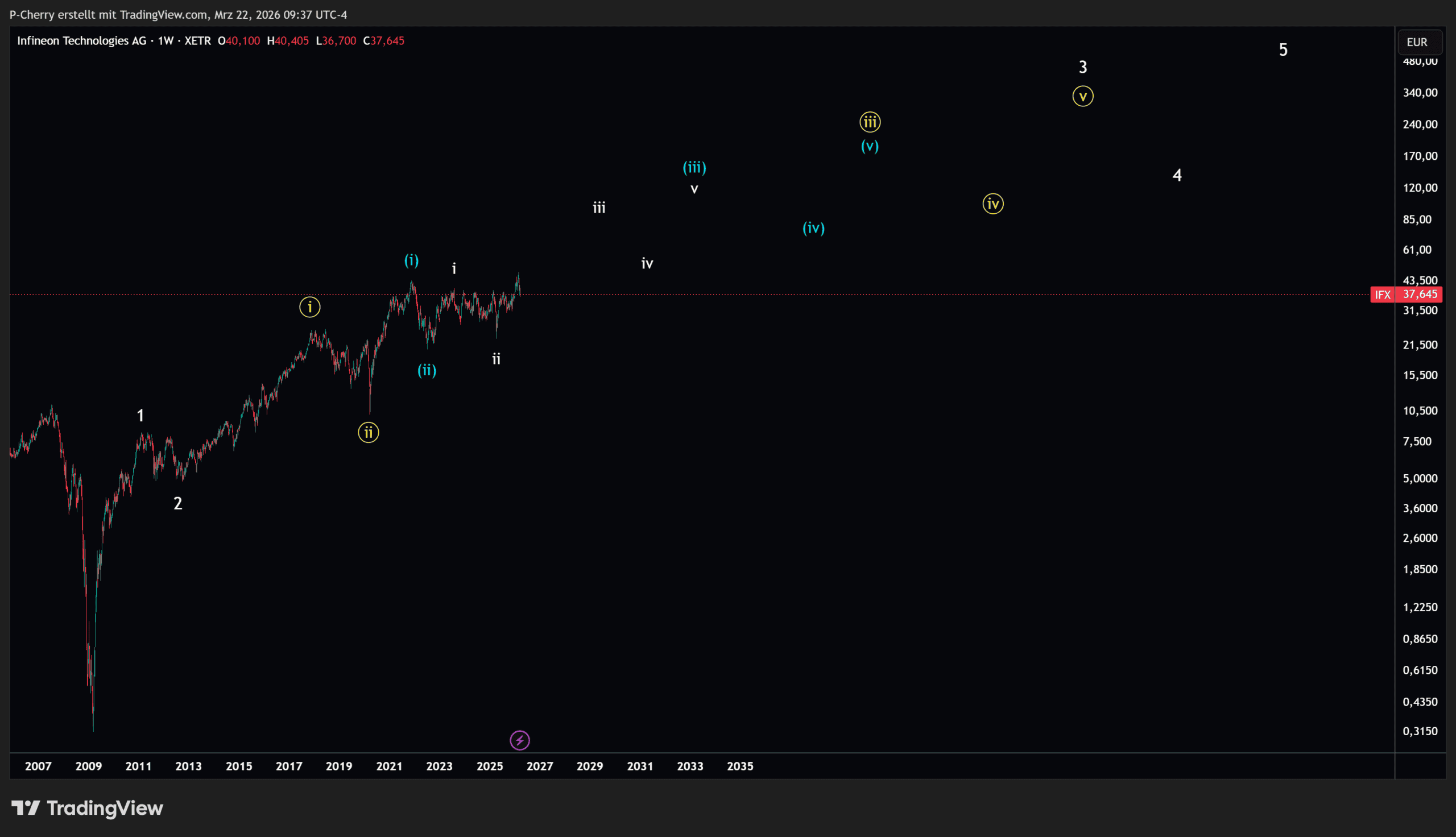This screenshot has width=1456, height=837.
Task: Click the 2027 label on time axis
Action: tap(539, 766)
